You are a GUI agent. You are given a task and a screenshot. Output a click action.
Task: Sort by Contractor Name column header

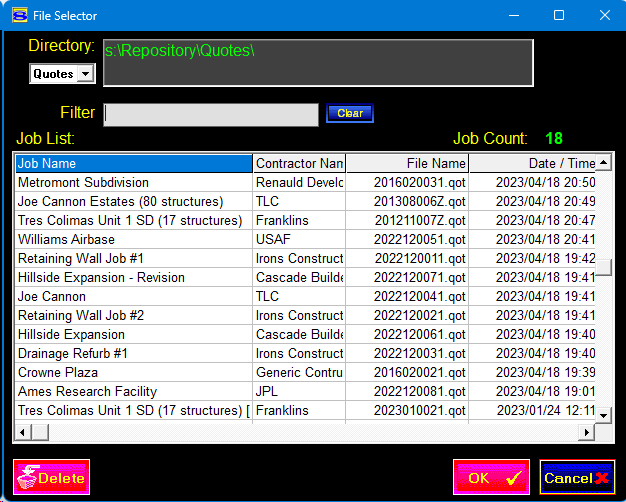coord(299,163)
